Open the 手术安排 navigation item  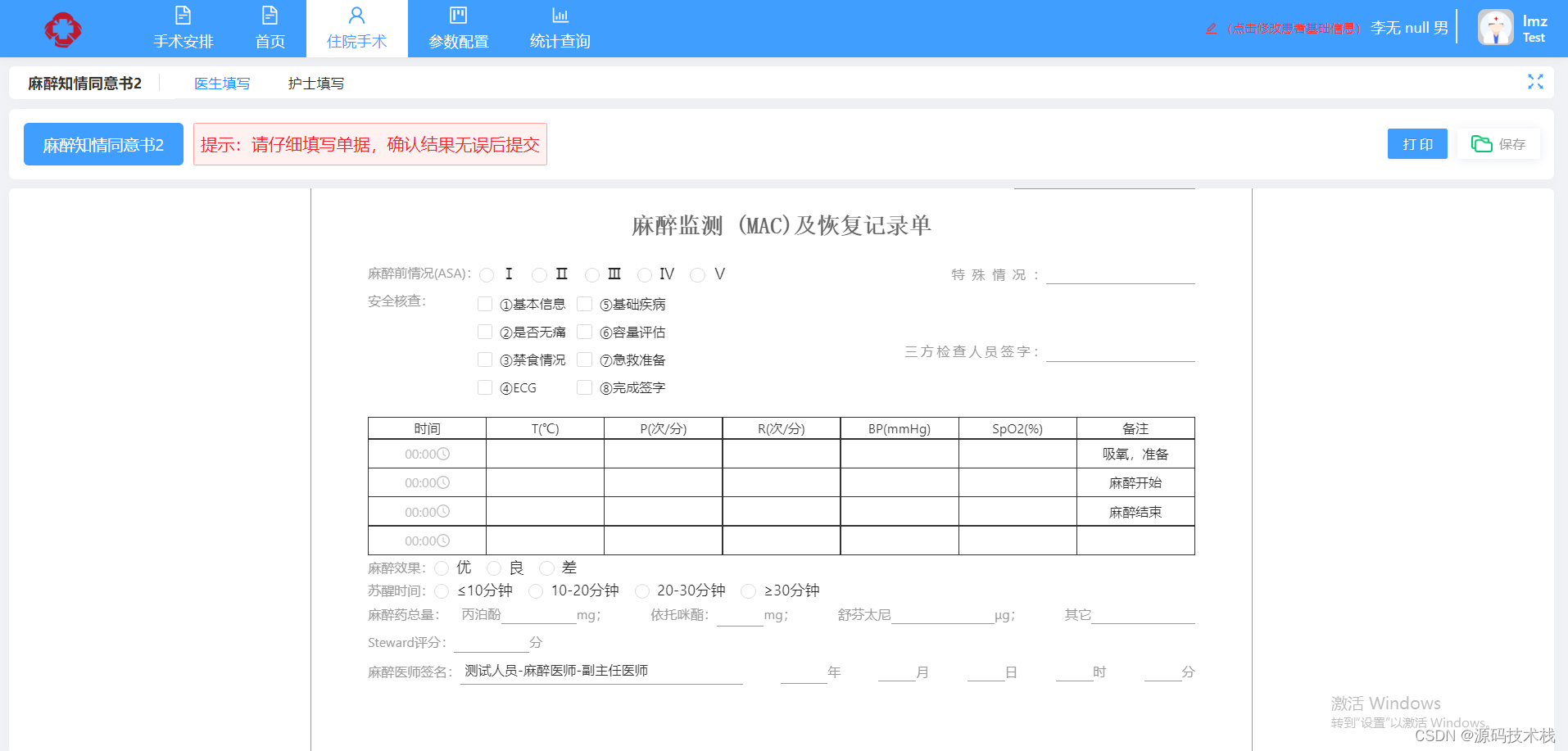coord(184,29)
